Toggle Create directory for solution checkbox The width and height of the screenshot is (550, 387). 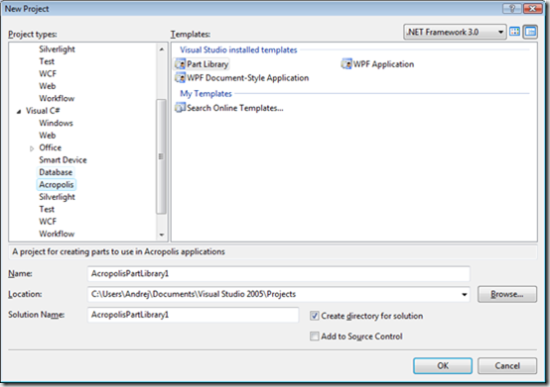click(x=314, y=316)
